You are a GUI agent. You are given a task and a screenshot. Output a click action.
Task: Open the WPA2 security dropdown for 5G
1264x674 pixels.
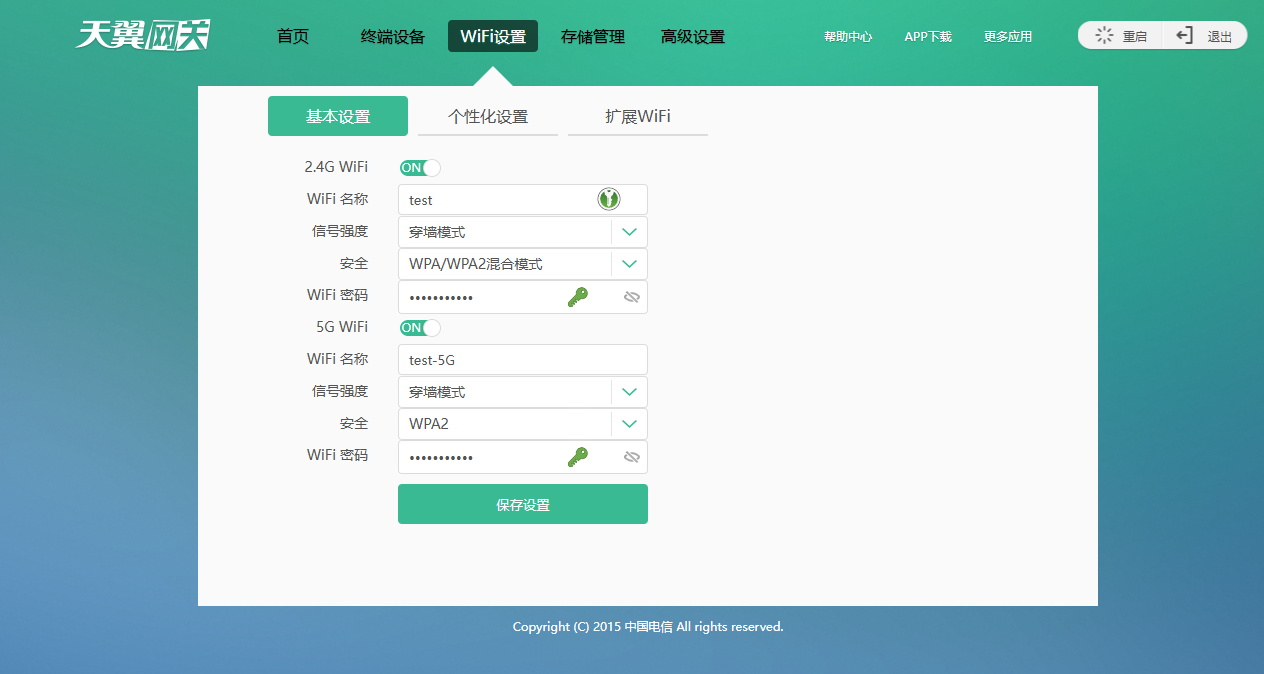pyautogui.click(x=523, y=424)
